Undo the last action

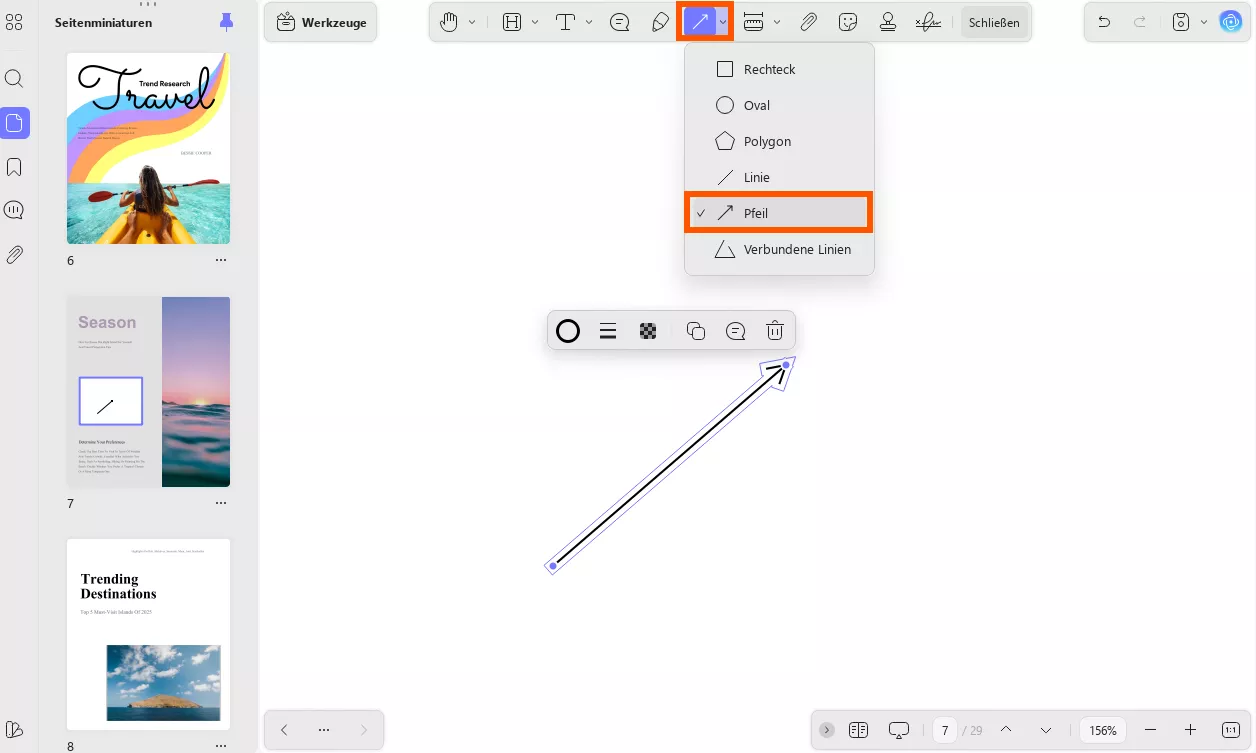pos(1104,22)
